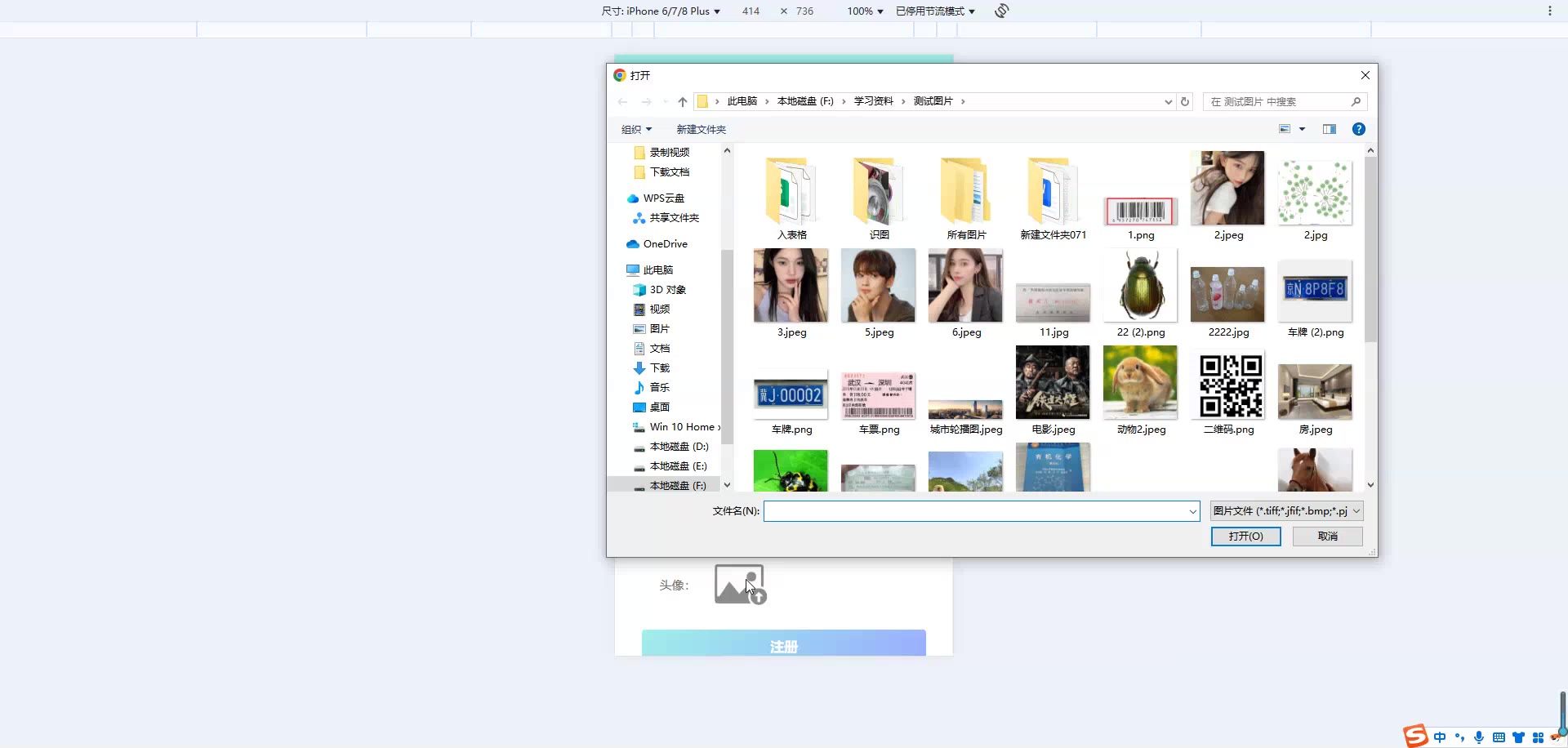The height and width of the screenshot is (748, 1568).
Task: Click the sidebar tree vertical scrollbar
Action: 727,347
